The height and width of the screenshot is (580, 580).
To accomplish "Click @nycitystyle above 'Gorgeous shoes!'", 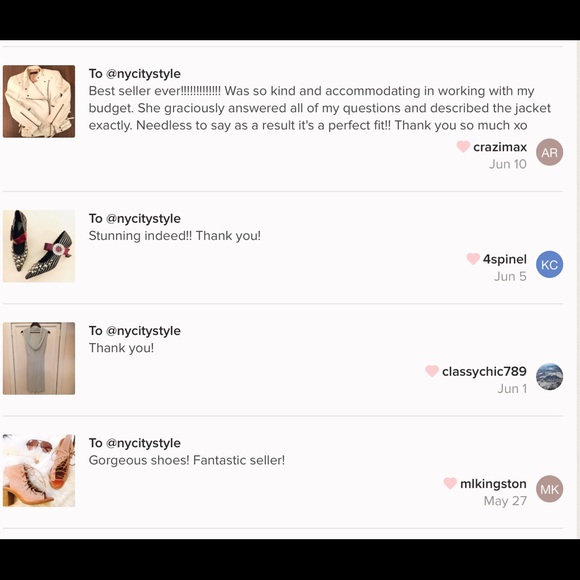I will click(x=143, y=443).
